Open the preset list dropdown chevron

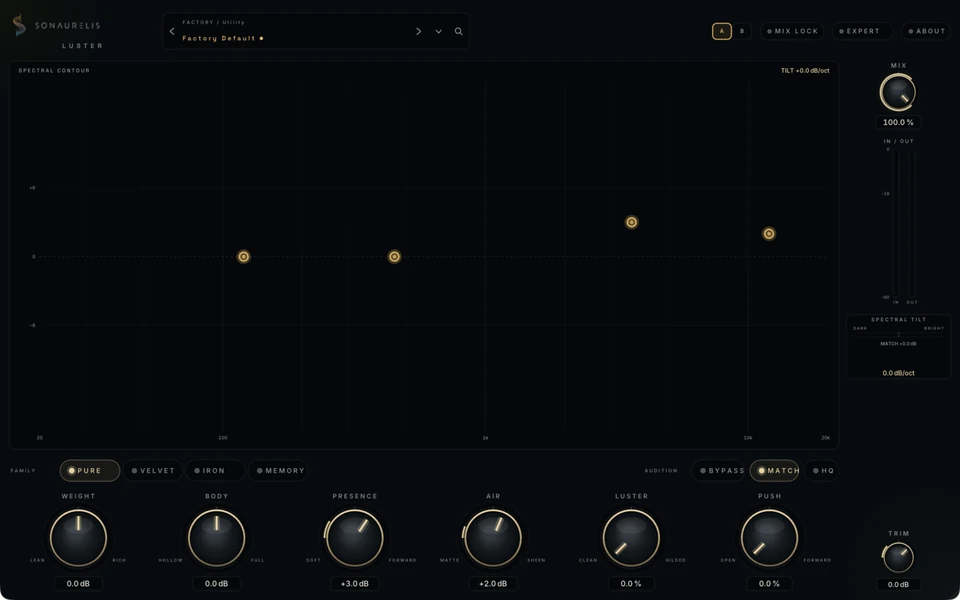point(438,31)
